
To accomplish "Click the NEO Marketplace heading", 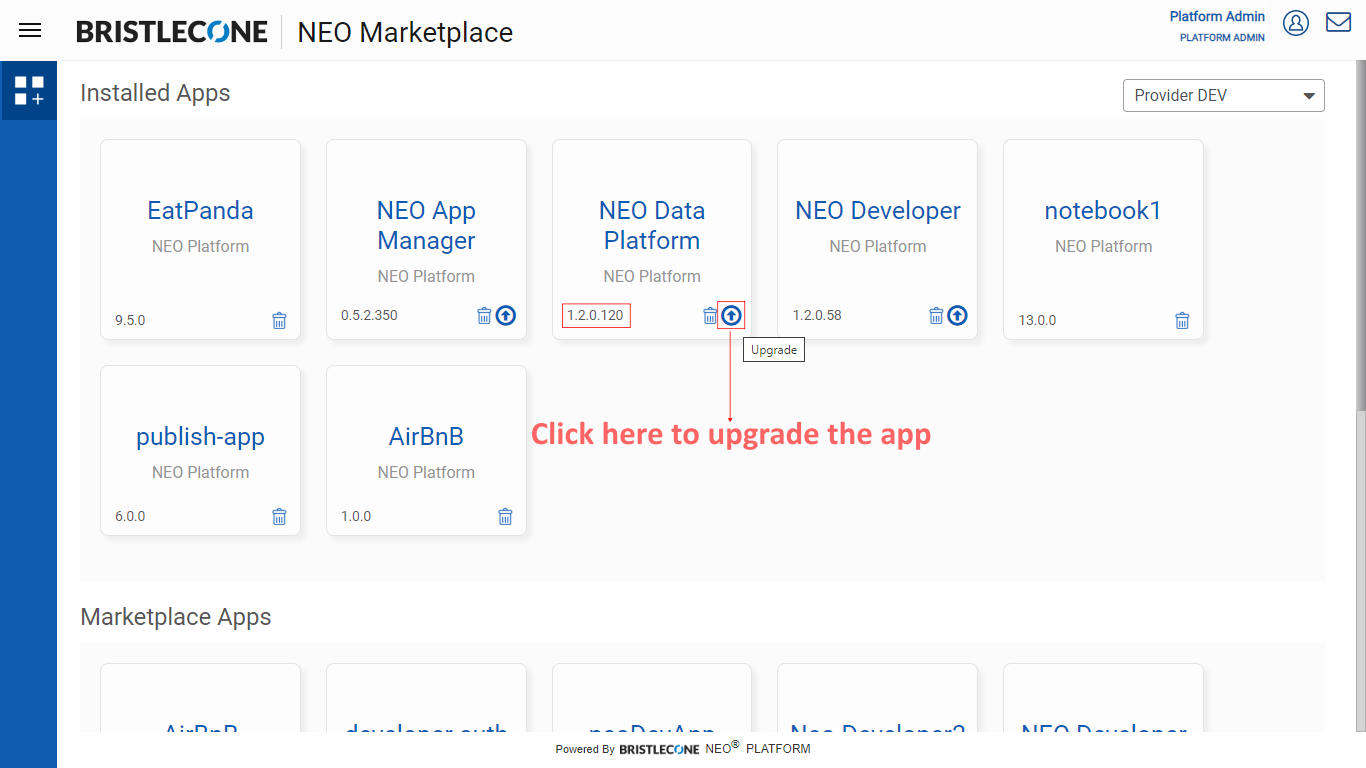I will [405, 32].
